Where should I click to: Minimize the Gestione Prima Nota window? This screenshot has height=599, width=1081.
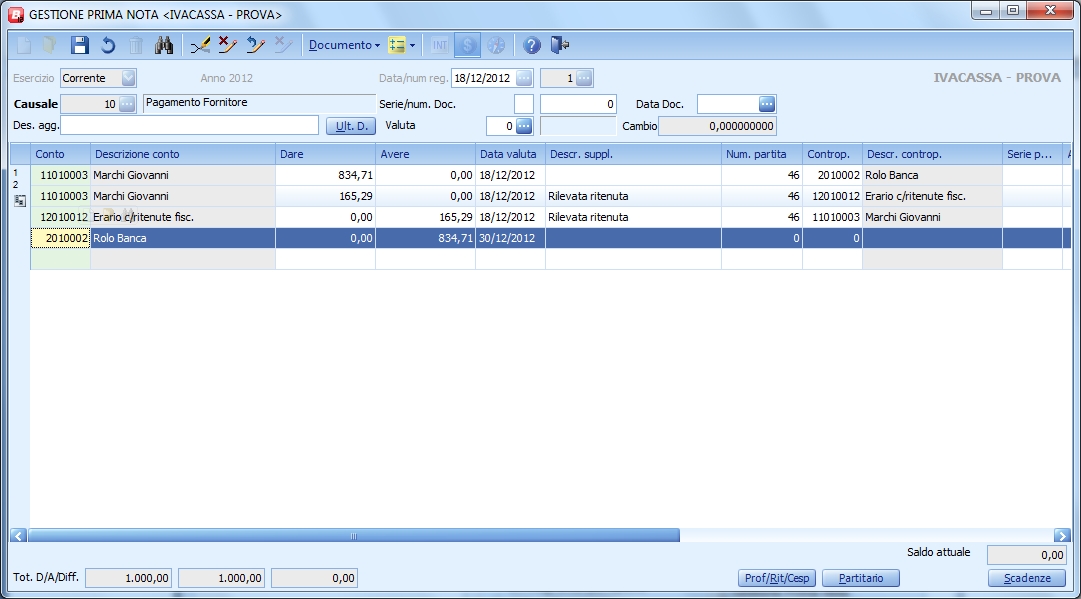click(x=986, y=11)
